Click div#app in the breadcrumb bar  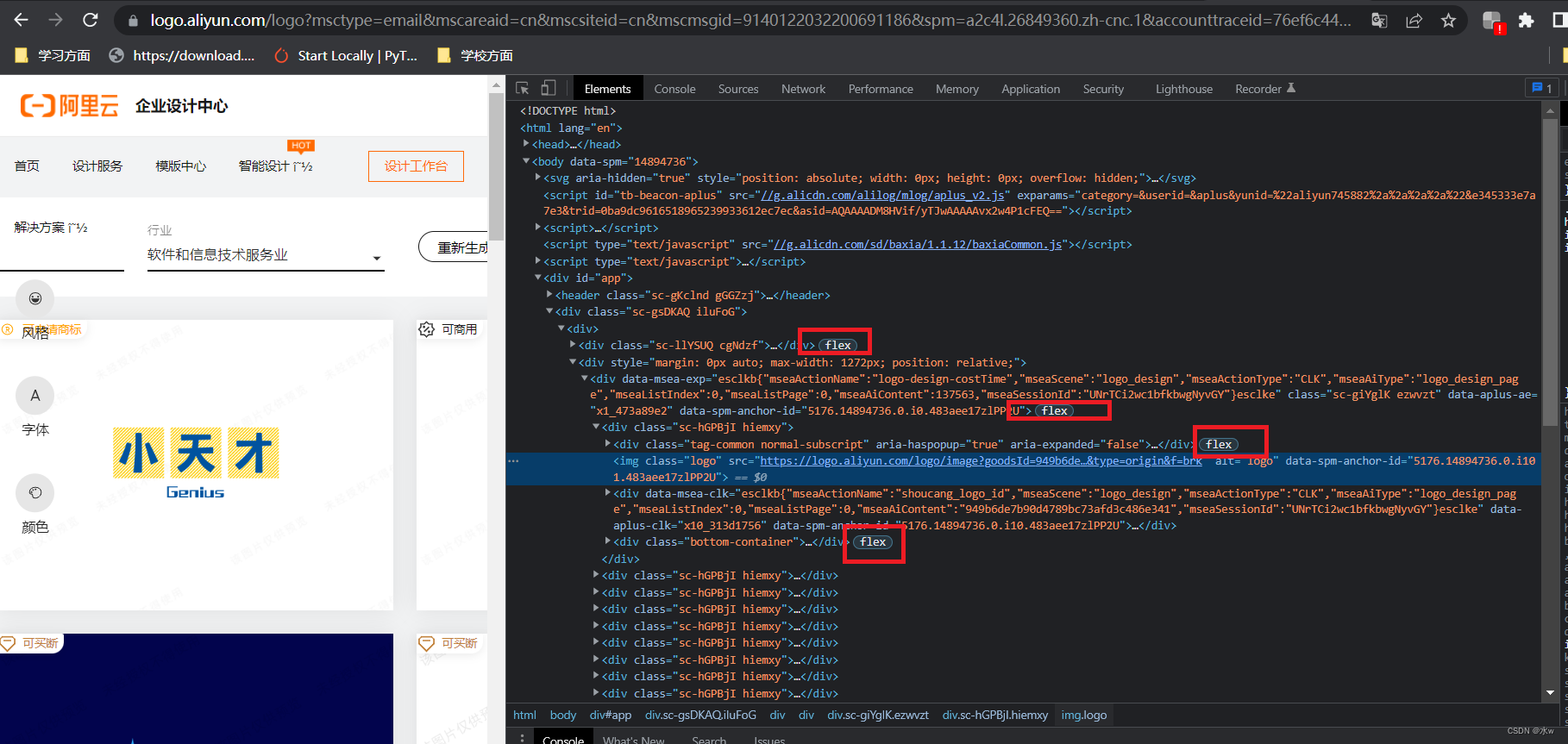pyautogui.click(x=610, y=716)
